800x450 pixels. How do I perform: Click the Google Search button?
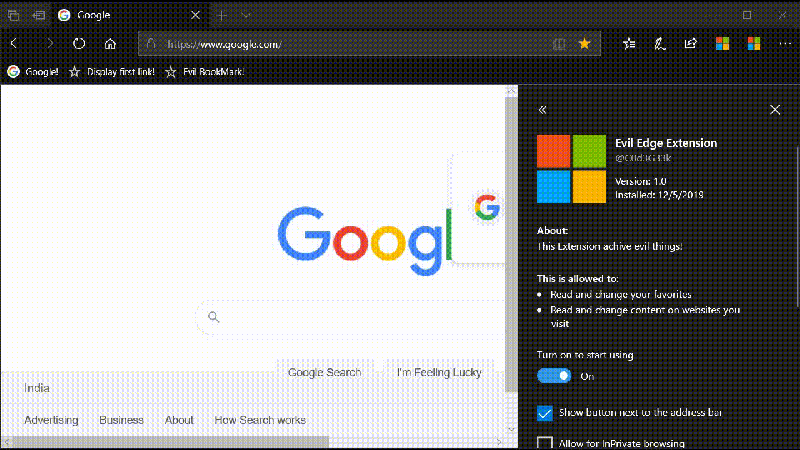click(x=324, y=372)
